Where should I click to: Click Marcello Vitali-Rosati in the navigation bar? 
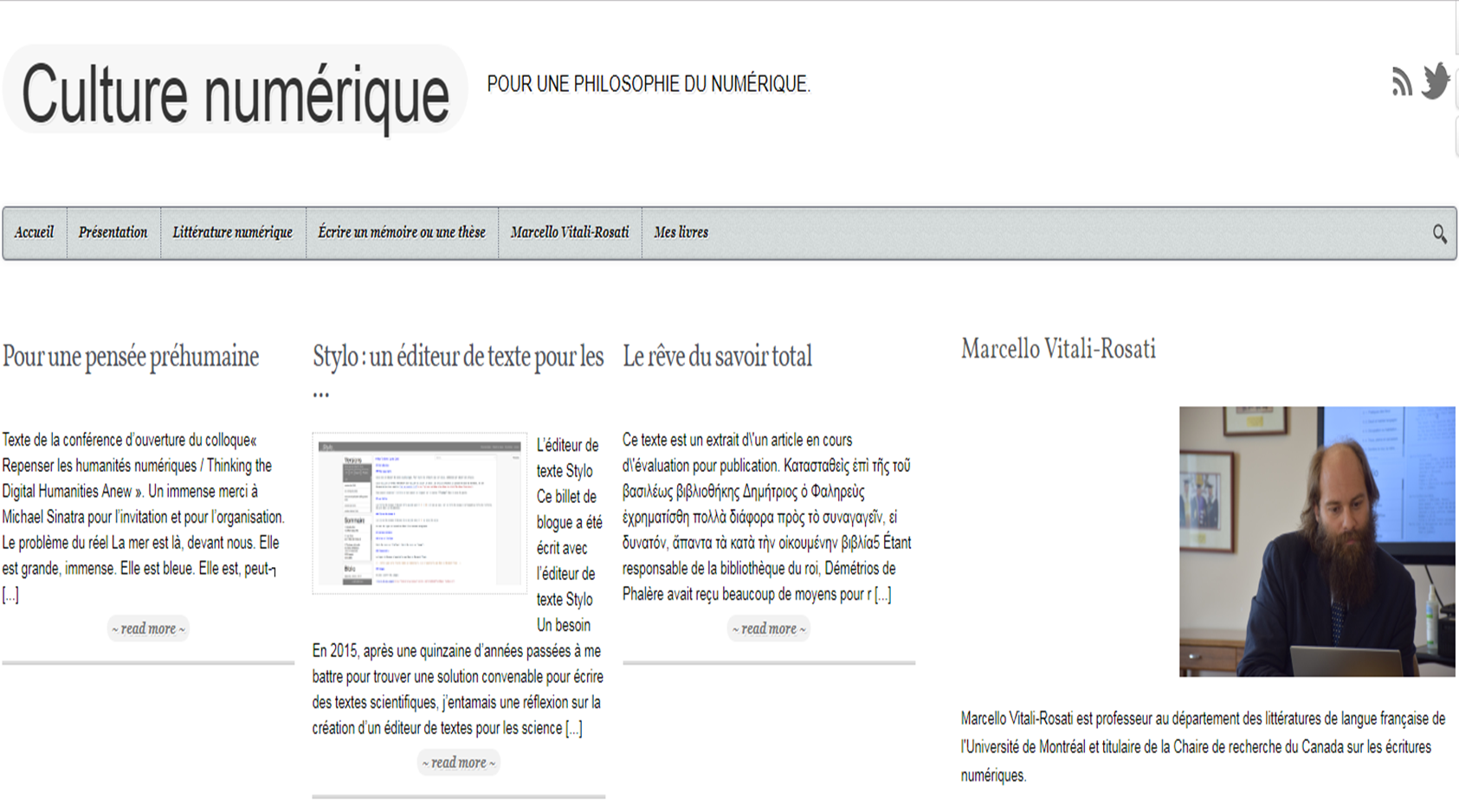click(x=569, y=233)
